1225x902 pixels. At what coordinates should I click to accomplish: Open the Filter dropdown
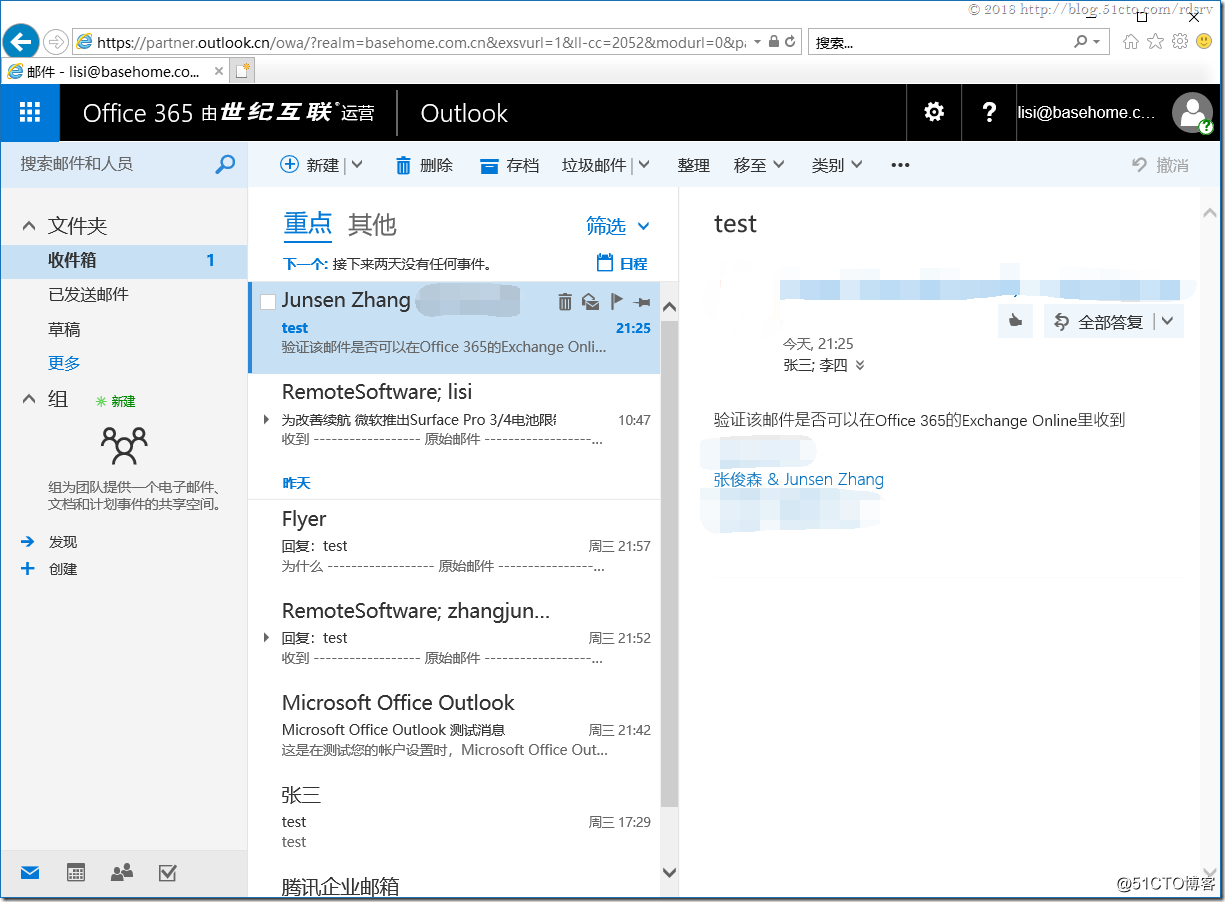[x=618, y=226]
